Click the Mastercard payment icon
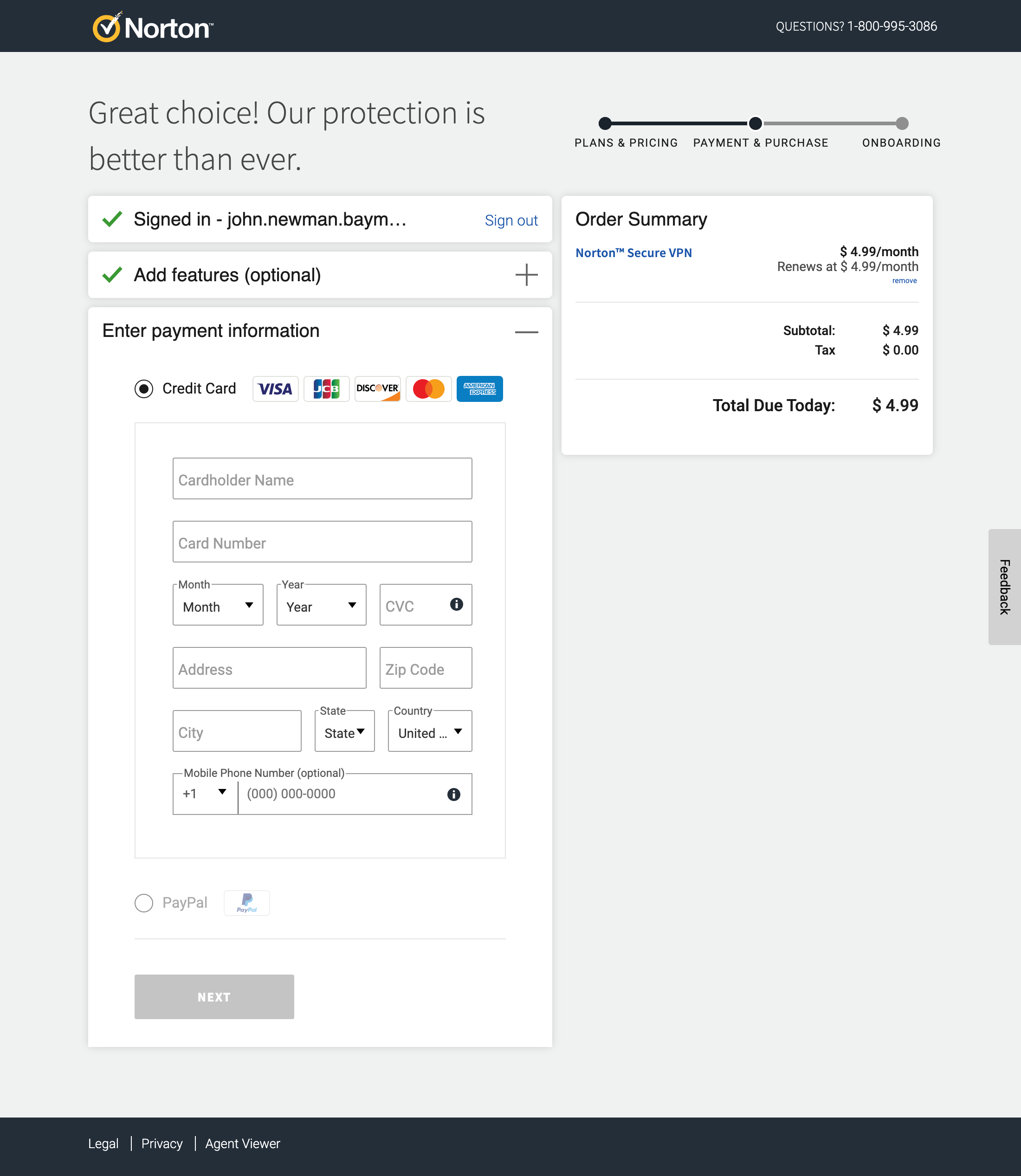Viewport: 1021px width, 1176px height. tap(428, 388)
